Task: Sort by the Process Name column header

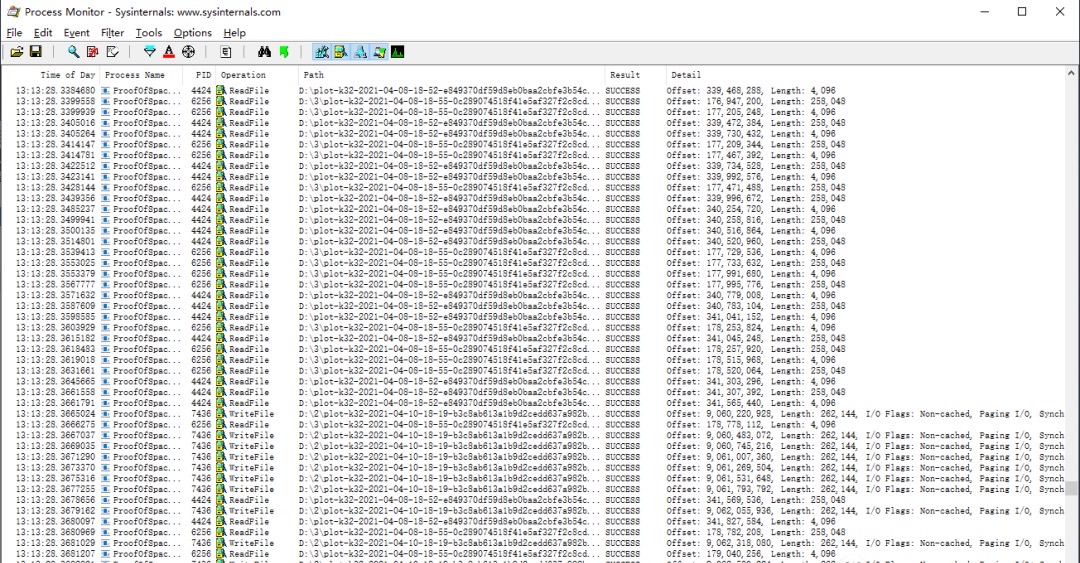Action: point(135,74)
